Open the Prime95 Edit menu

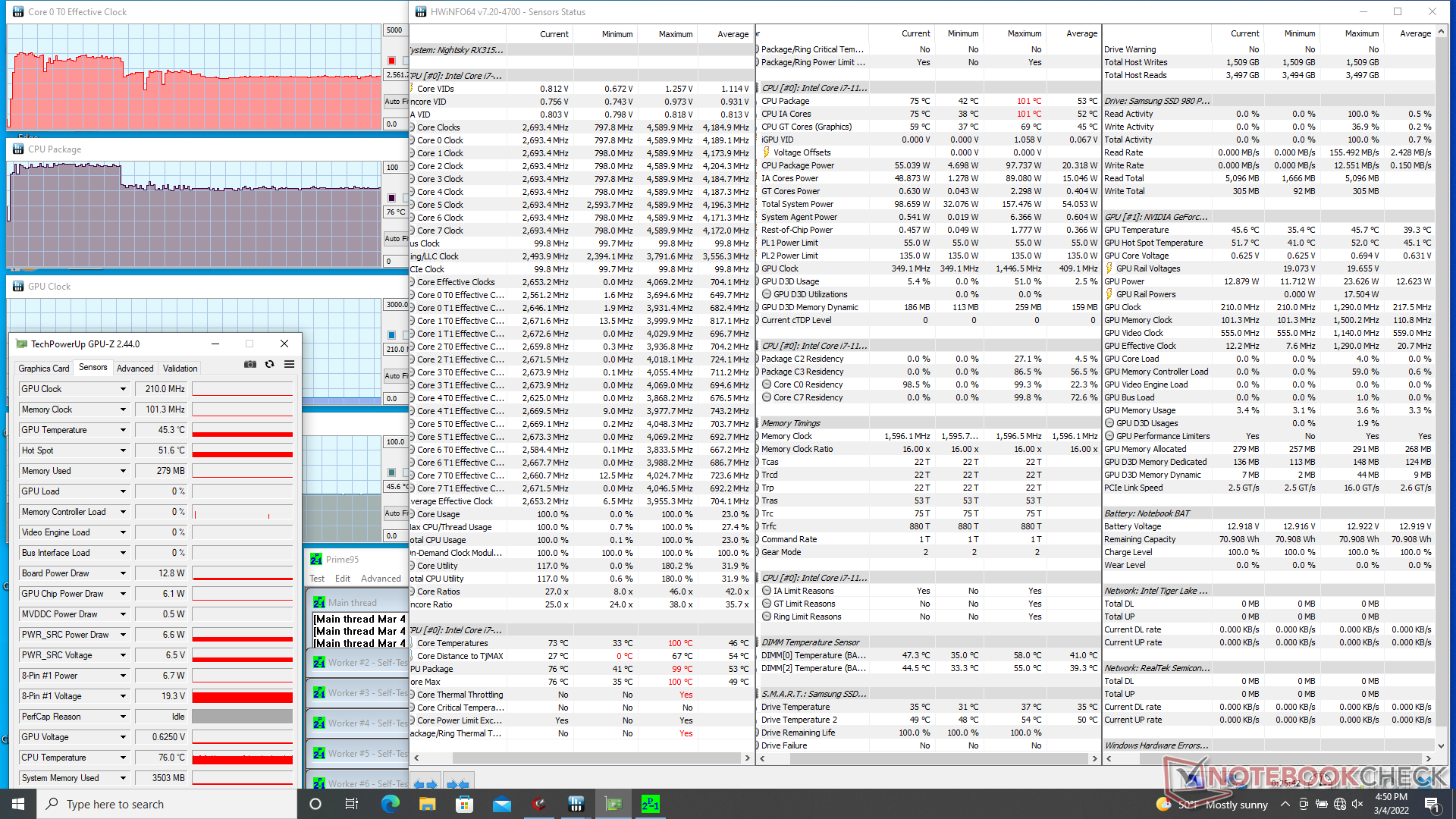(x=343, y=579)
